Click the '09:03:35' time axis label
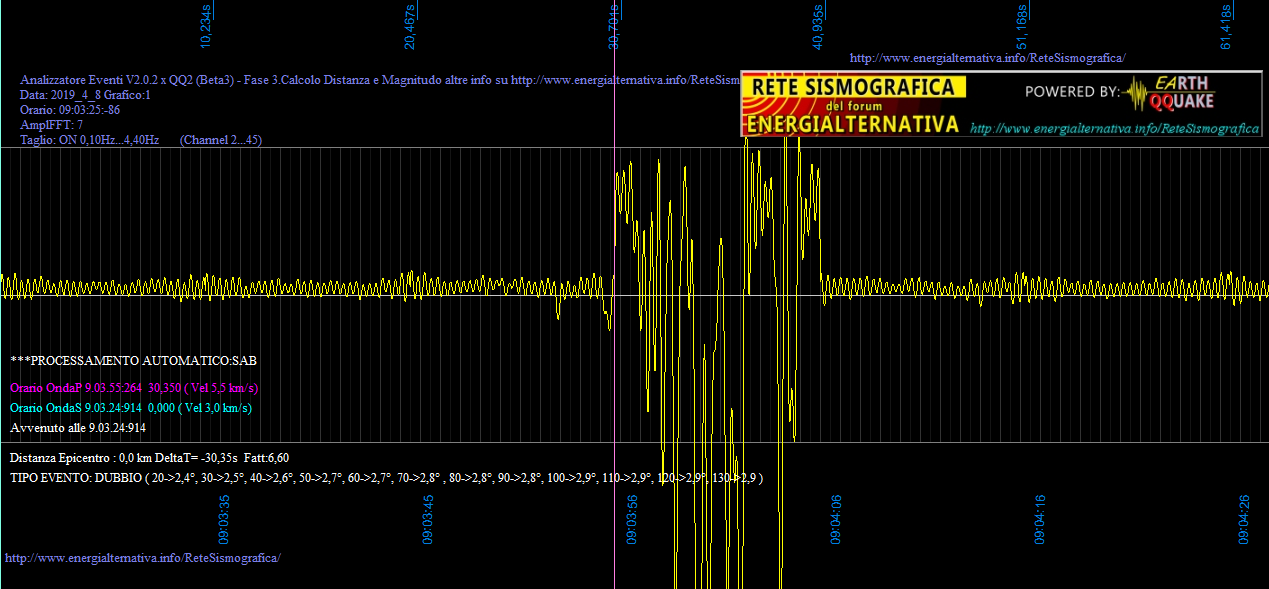1269x589 pixels. click(225, 519)
